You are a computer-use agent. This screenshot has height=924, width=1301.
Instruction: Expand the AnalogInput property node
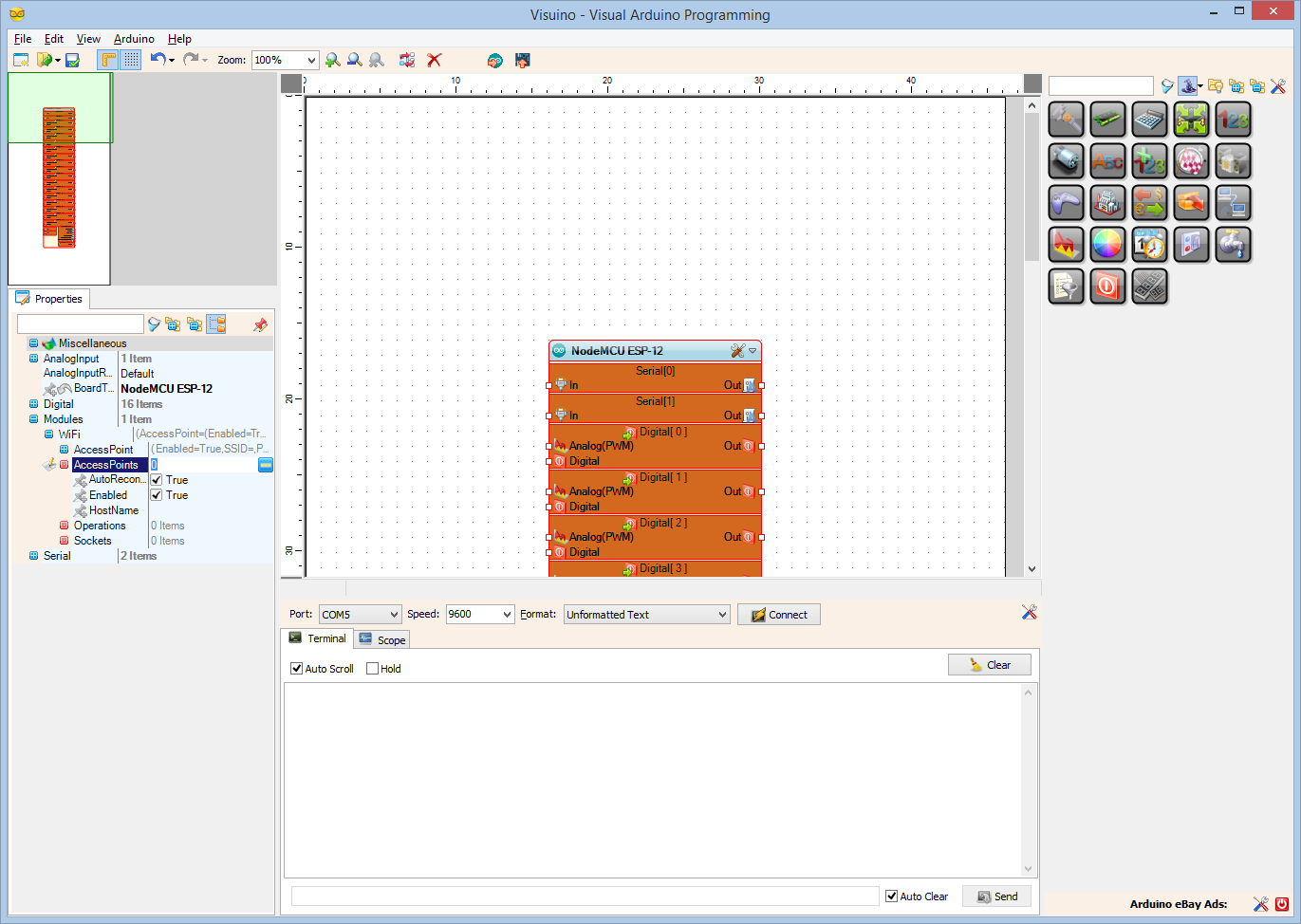pyautogui.click(x=34, y=359)
